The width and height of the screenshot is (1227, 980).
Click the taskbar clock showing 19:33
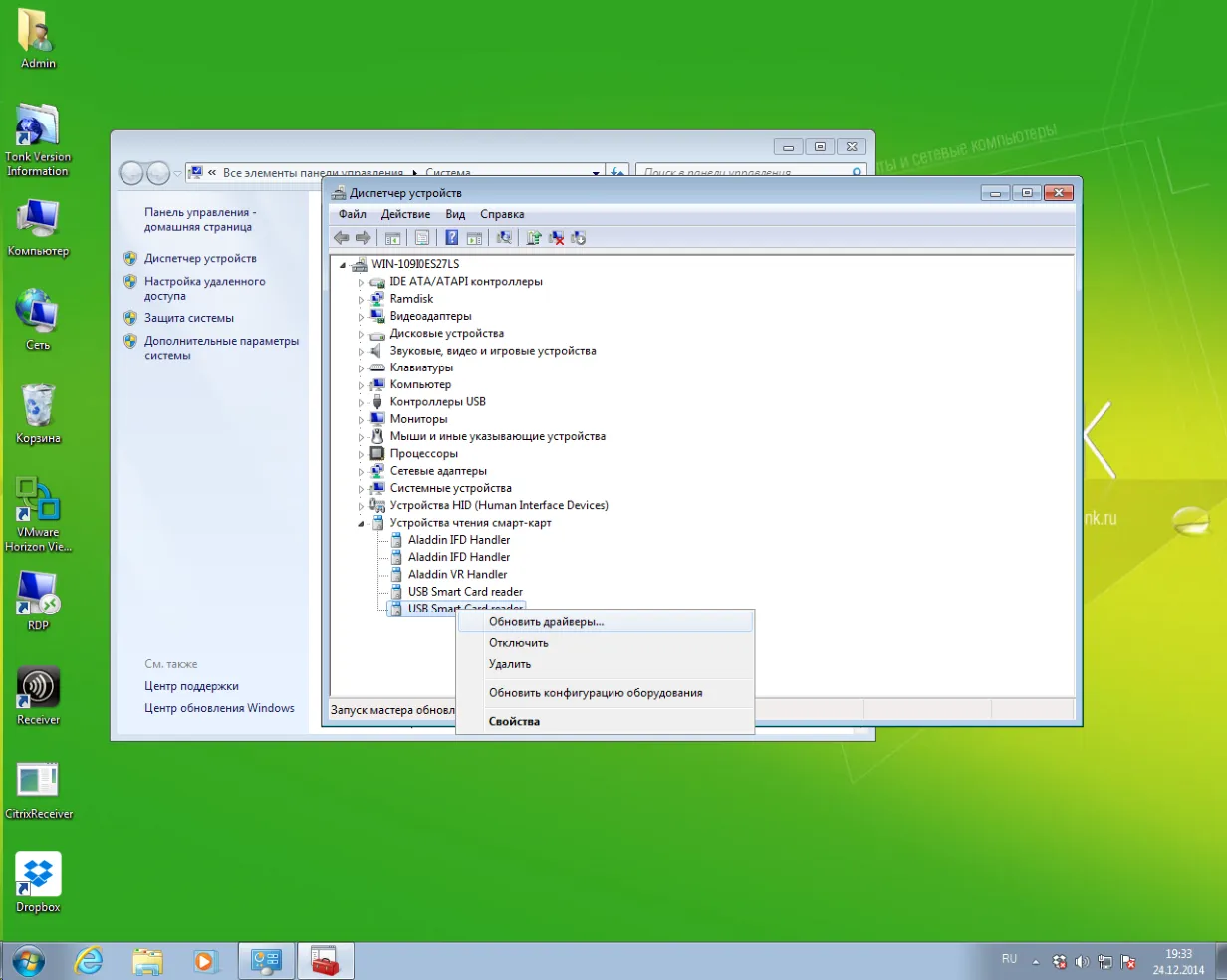pos(1179,961)
